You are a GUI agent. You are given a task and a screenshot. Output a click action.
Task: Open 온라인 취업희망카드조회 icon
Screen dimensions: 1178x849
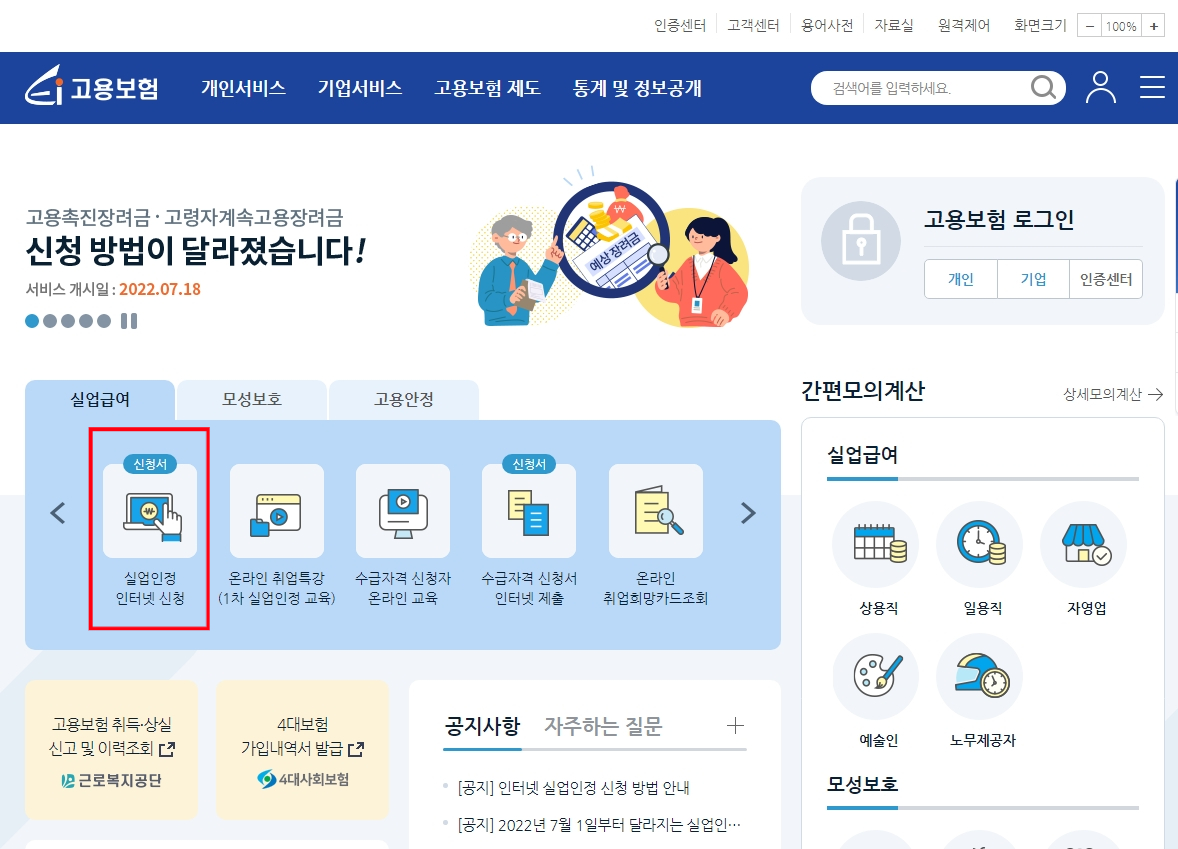pyautogui.click(x=656, y=511)
